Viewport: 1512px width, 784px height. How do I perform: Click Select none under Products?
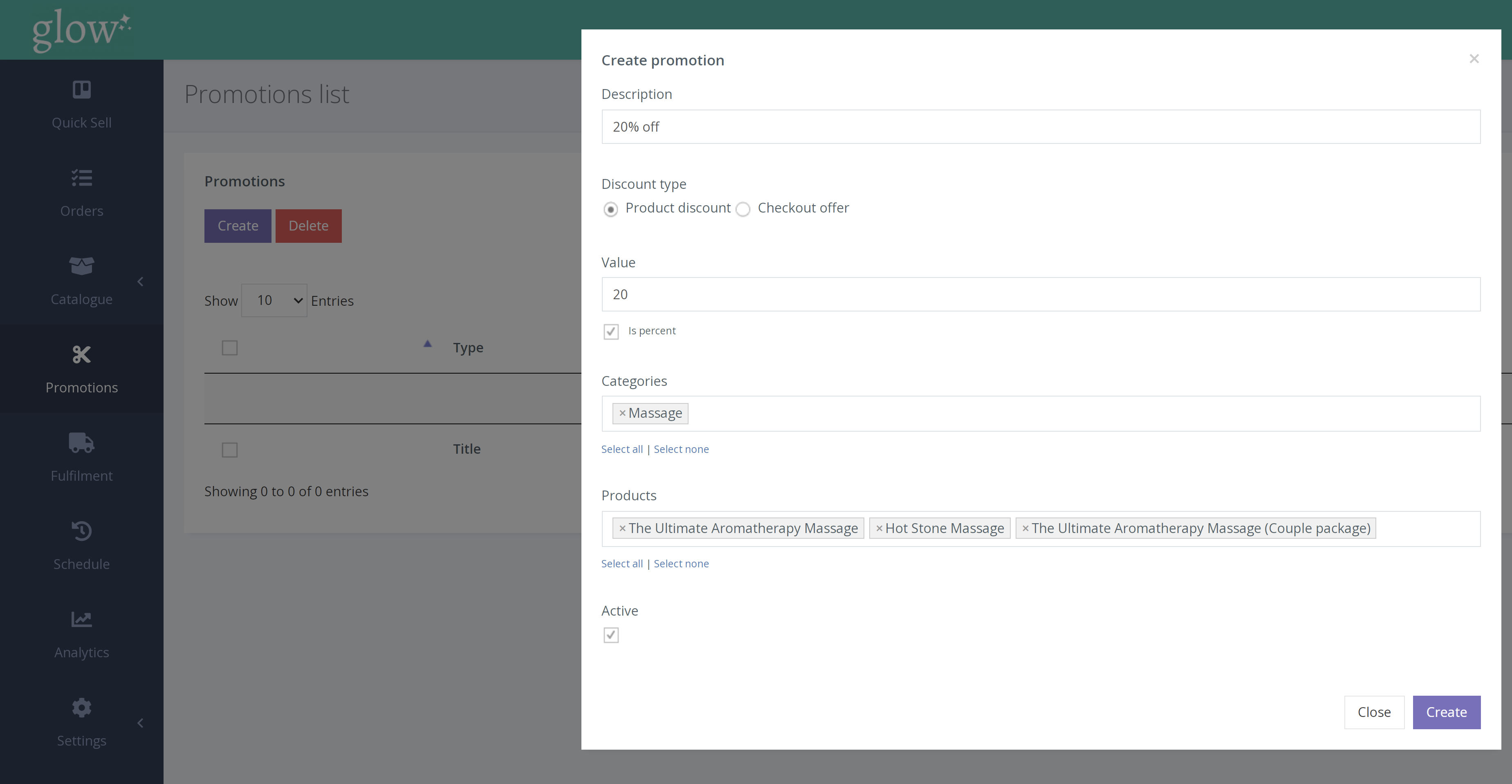[681, 563]
